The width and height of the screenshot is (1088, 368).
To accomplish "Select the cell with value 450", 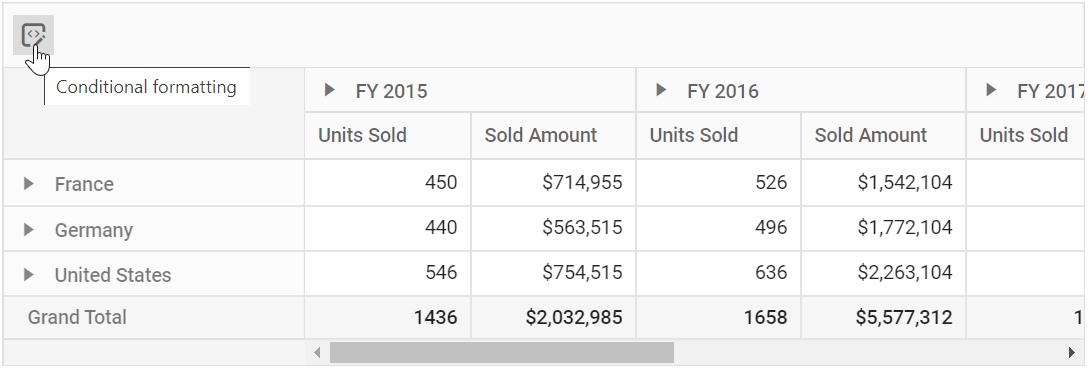I will tap(387, 183).
